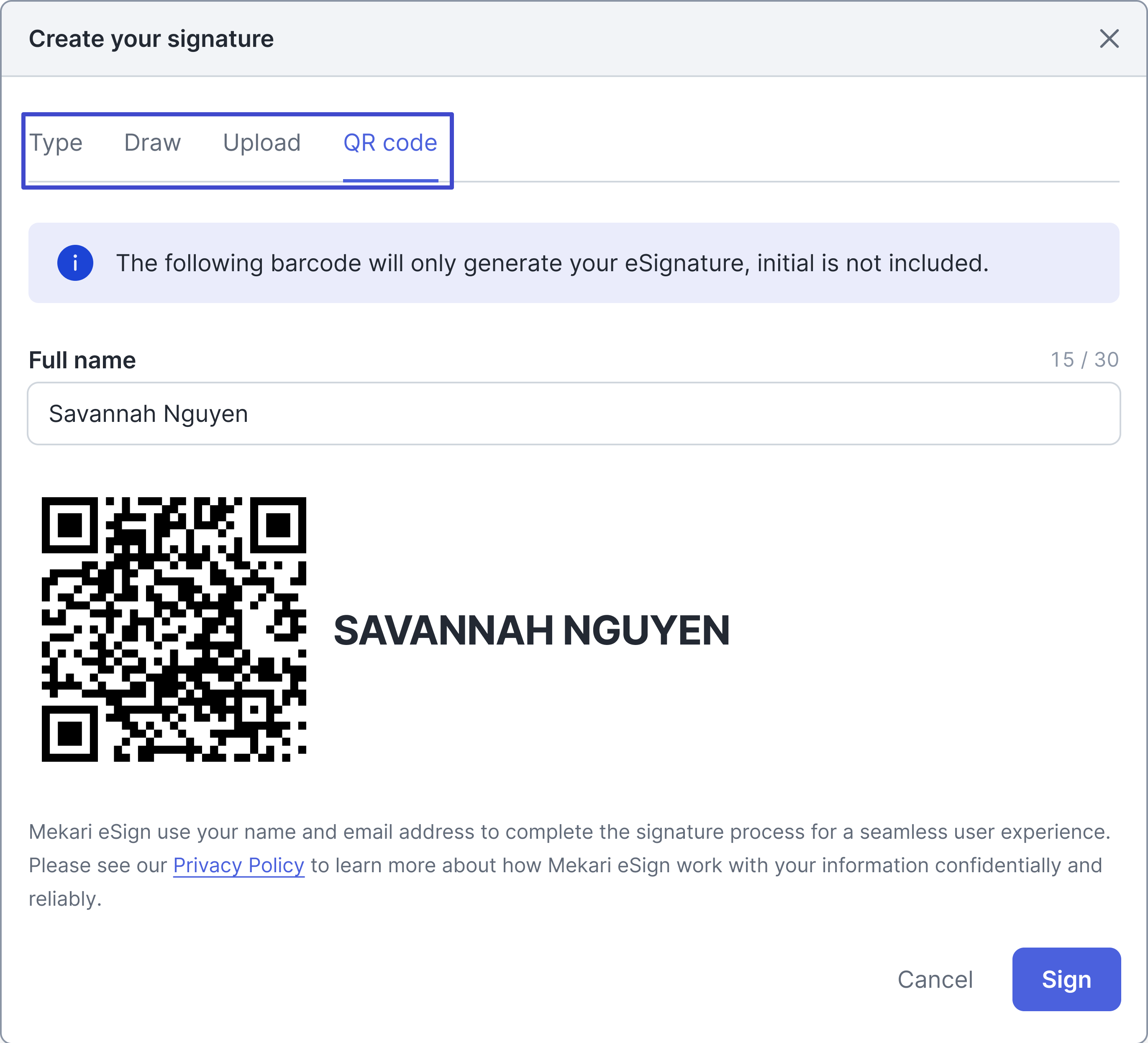Open the Privacy Policy link
The height and width of the screenshot is (1043, 1148).
coord(238,865)
